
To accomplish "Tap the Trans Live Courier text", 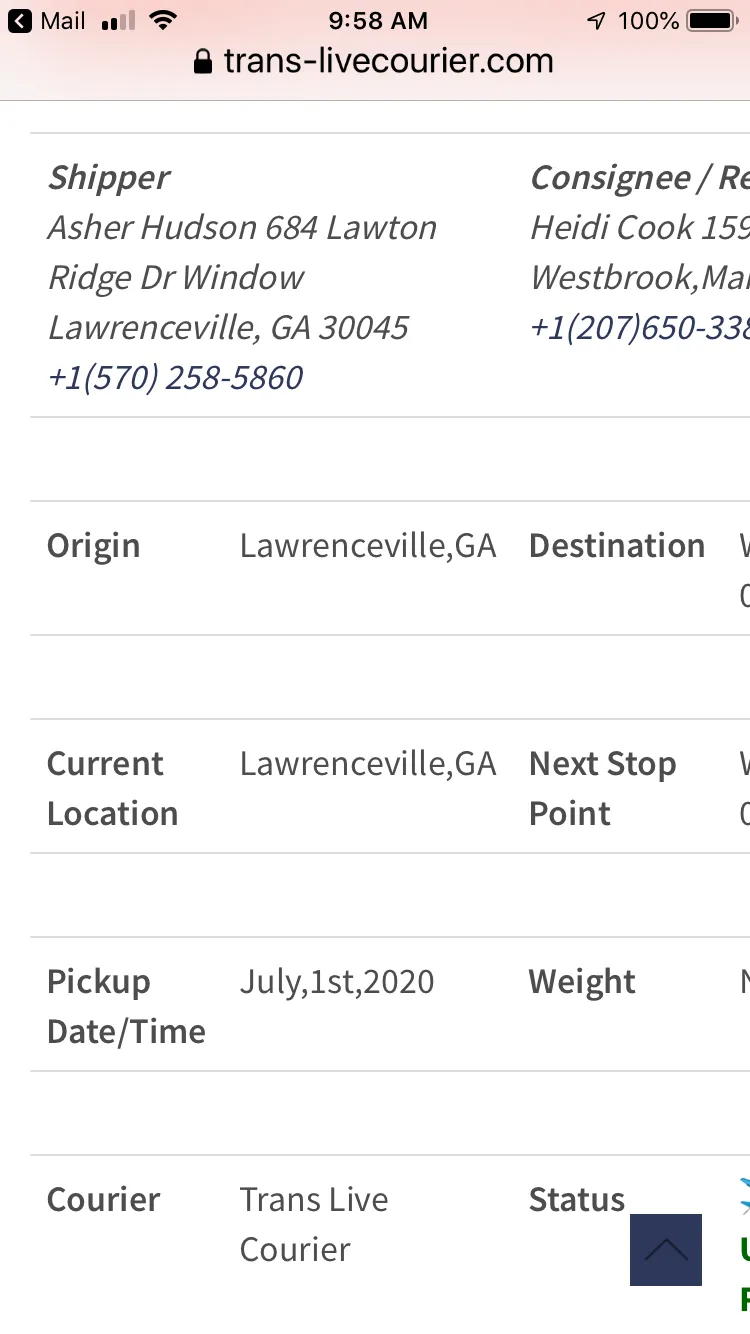I will pos(314,1224).
